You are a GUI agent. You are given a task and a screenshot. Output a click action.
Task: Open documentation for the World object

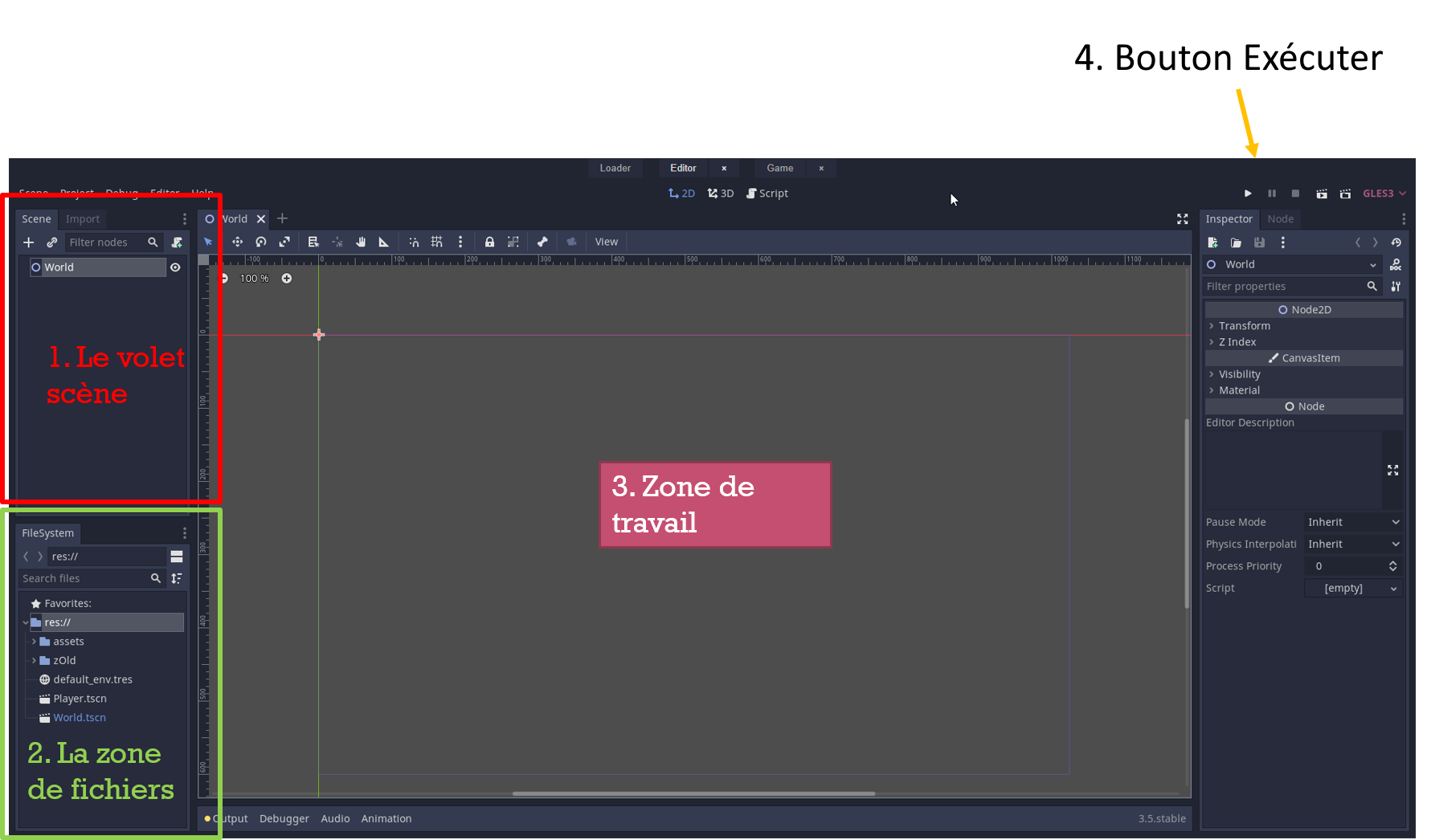tap(1396, 264)
